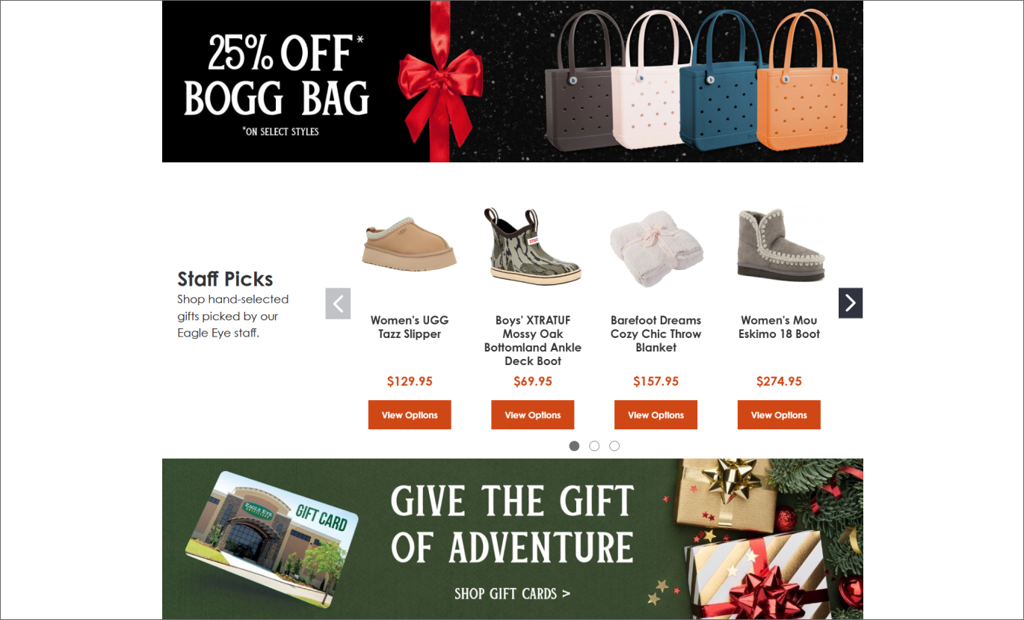The height and width of the screenshot is (620, 1024).
Task: View options for Boys' XTRATUF Deck Boot
Action: (x=532, y=415)
